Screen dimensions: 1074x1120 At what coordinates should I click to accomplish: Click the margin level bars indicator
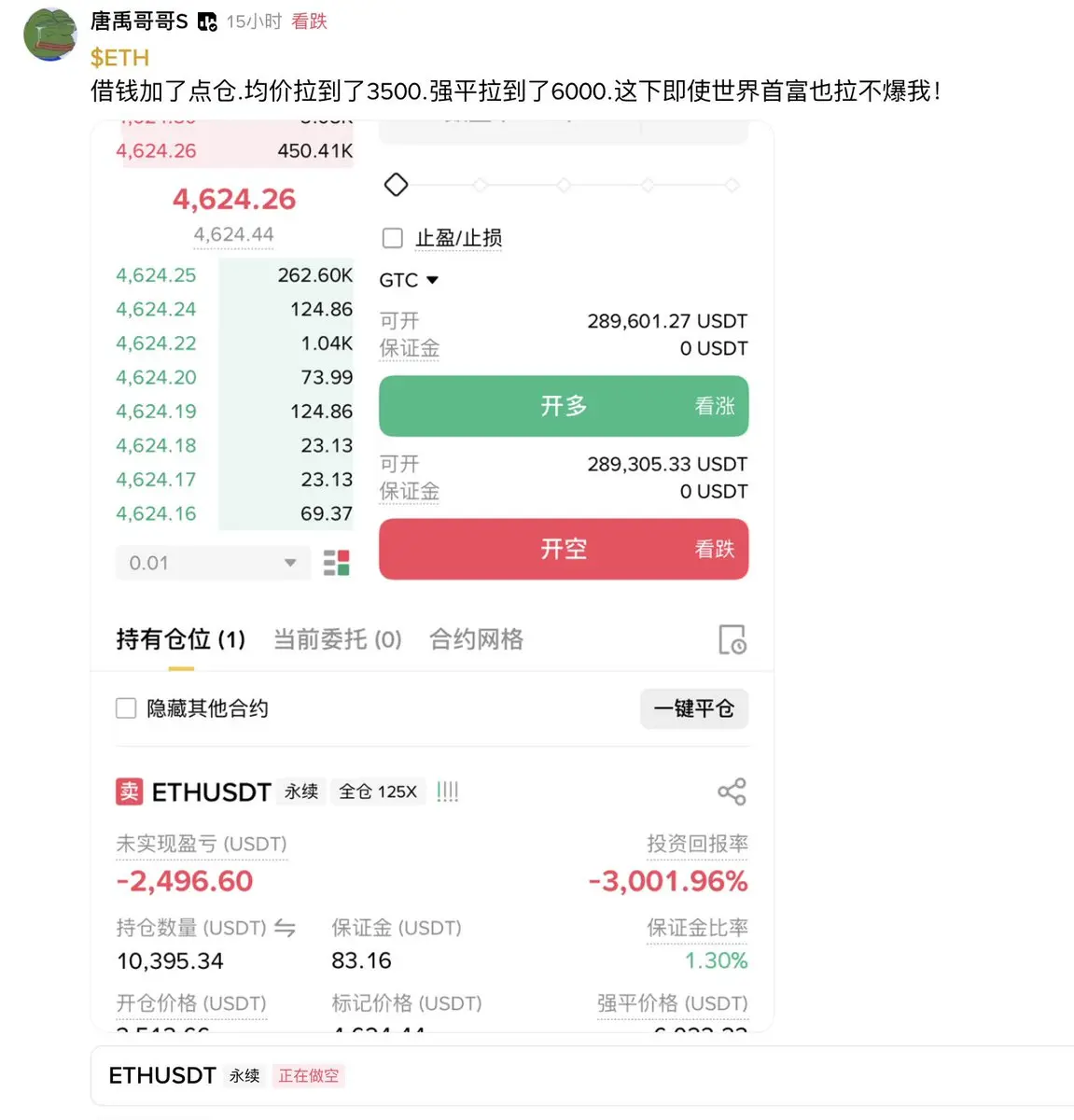[x=448, y=791]
